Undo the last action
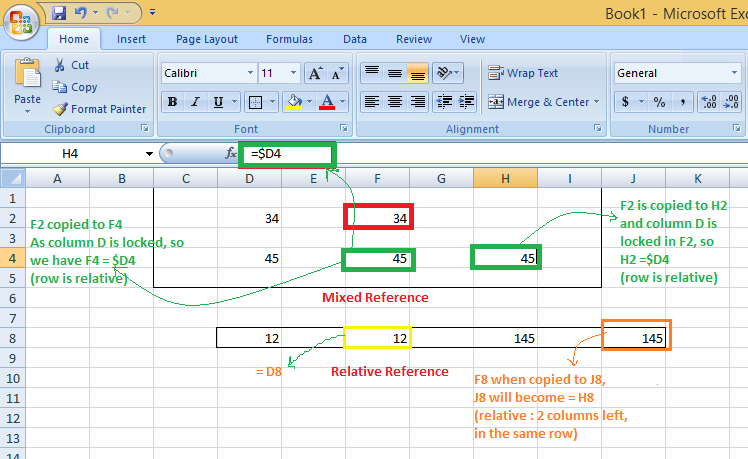This screenshot has width=748, height=459. point(80,13)
